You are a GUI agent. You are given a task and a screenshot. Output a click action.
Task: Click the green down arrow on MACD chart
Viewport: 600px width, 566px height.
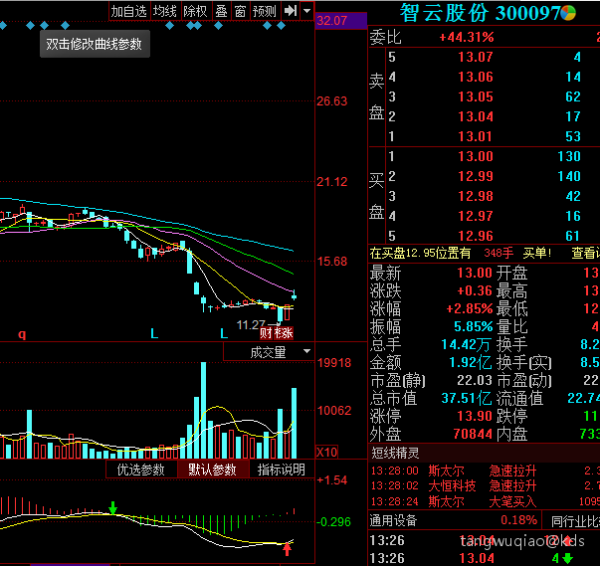click(x=114, y=509)
